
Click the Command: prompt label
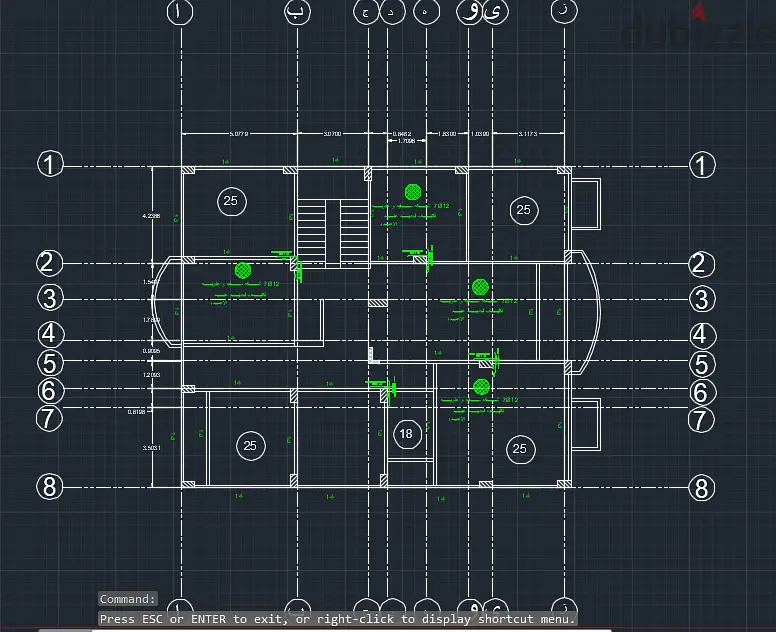128,599
